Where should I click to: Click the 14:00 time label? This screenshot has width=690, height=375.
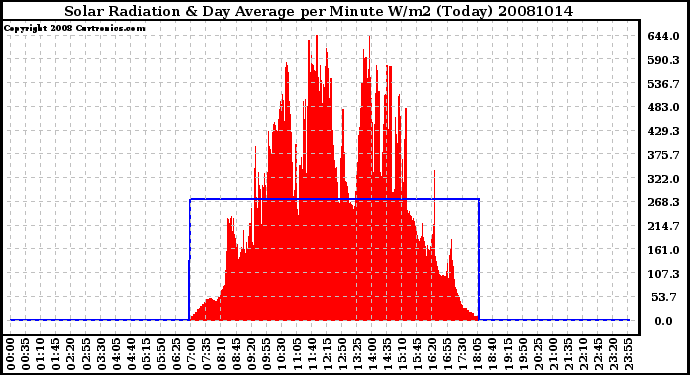(x=371, y=354)
